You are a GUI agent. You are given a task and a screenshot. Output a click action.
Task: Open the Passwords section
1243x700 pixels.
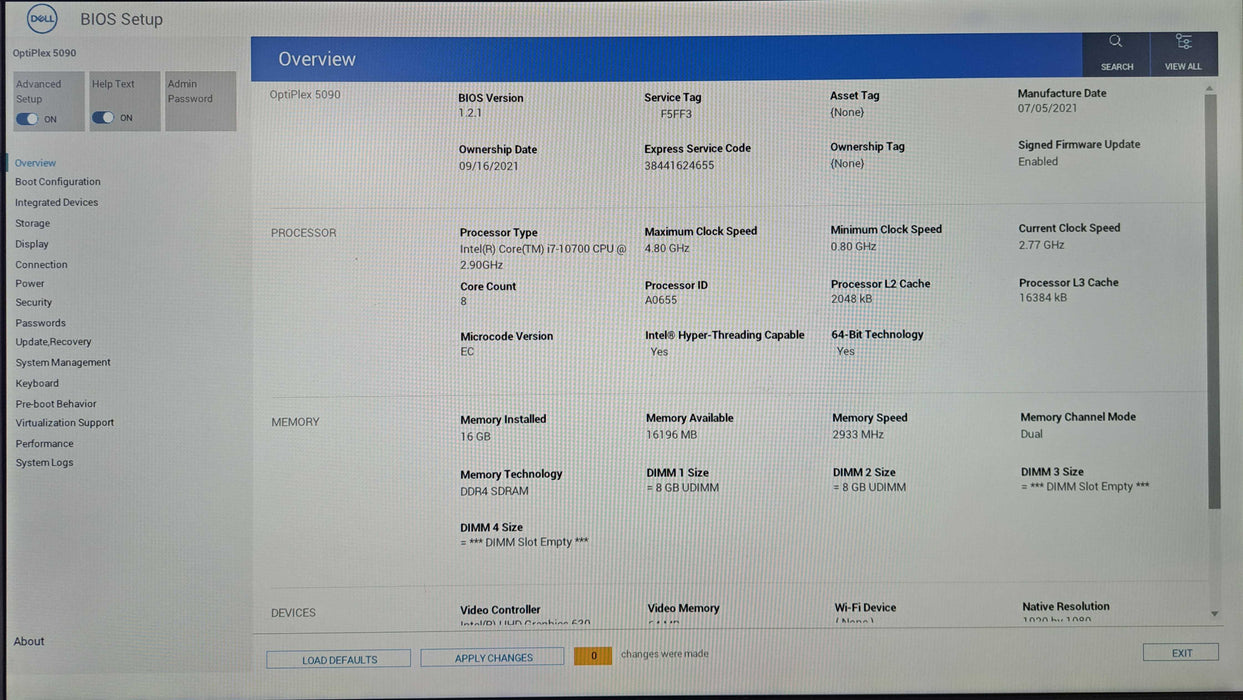pyautogui.click(x=40, y=323)
